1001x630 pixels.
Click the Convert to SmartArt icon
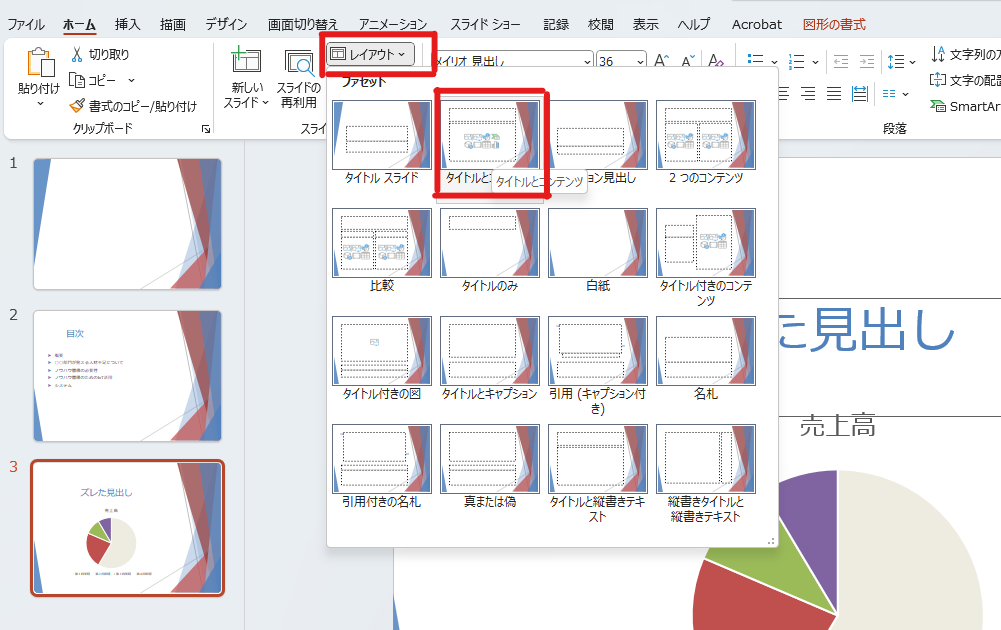click(x=938, y=105)
